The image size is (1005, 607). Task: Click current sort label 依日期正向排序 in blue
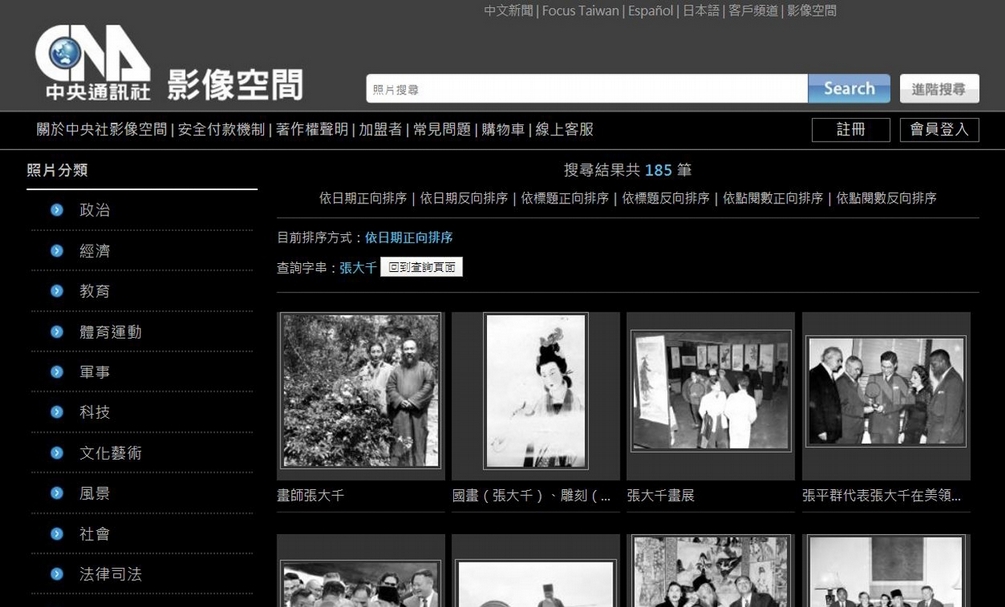[409, 237]
